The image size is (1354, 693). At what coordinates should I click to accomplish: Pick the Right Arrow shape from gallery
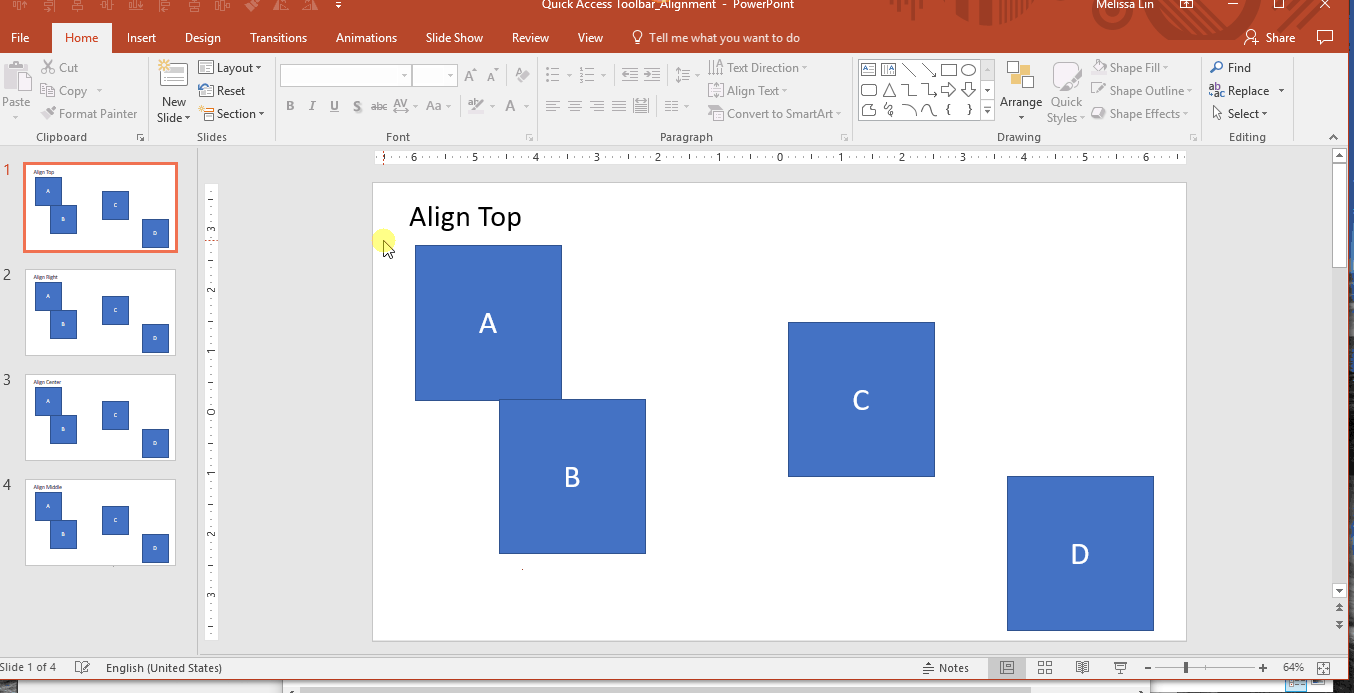pos(948,90)
